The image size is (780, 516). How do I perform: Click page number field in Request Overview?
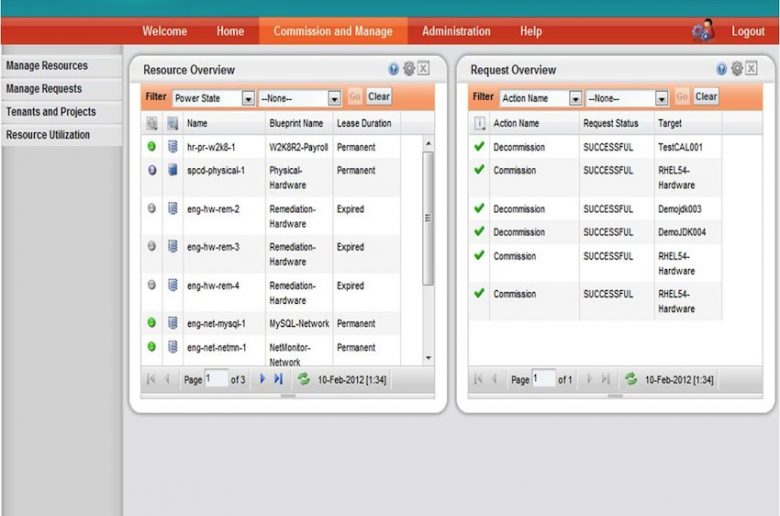(x=544, y=379)
